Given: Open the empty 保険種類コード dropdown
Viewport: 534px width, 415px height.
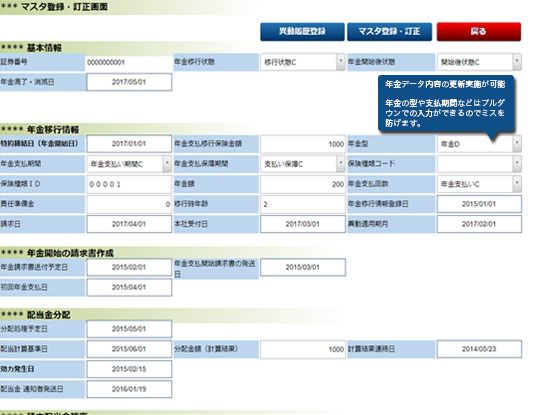Looking at the screenshot, I should click(479, 164).
